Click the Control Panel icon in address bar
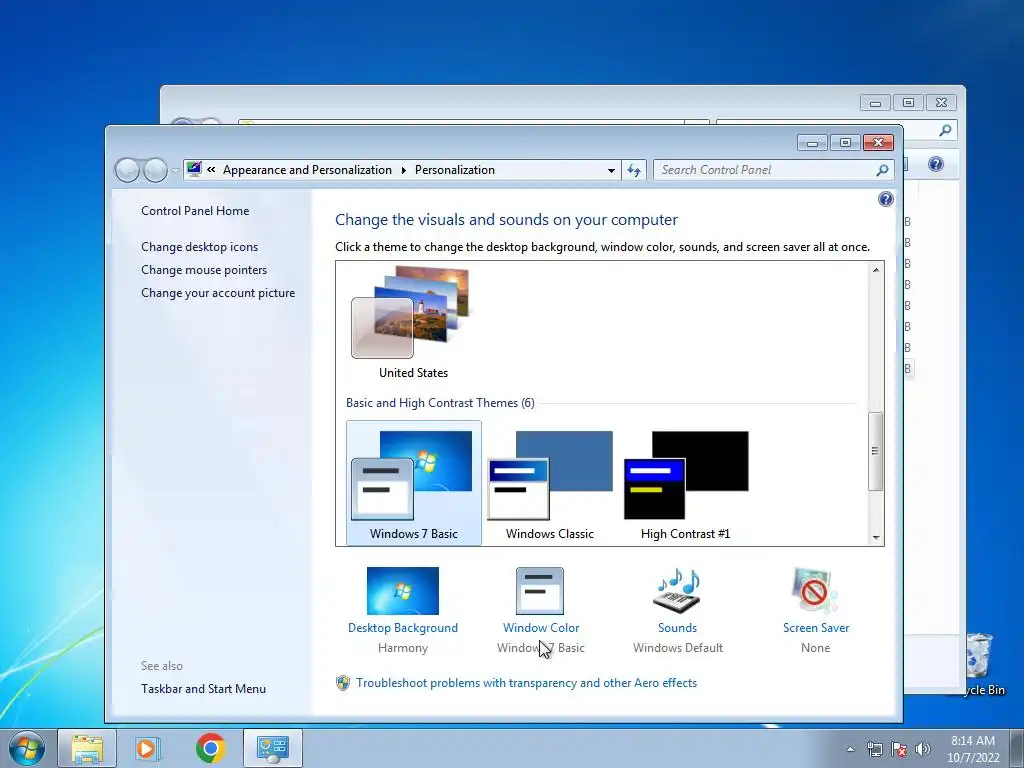Screen dimensions: 1024x768 (194, 170)
